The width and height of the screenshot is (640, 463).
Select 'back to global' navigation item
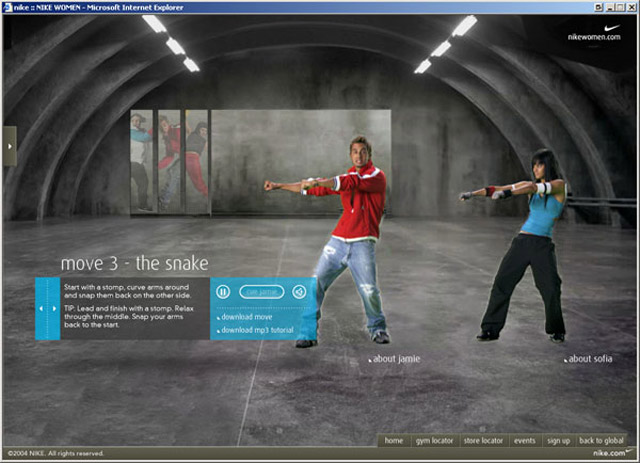pos(601,441)
